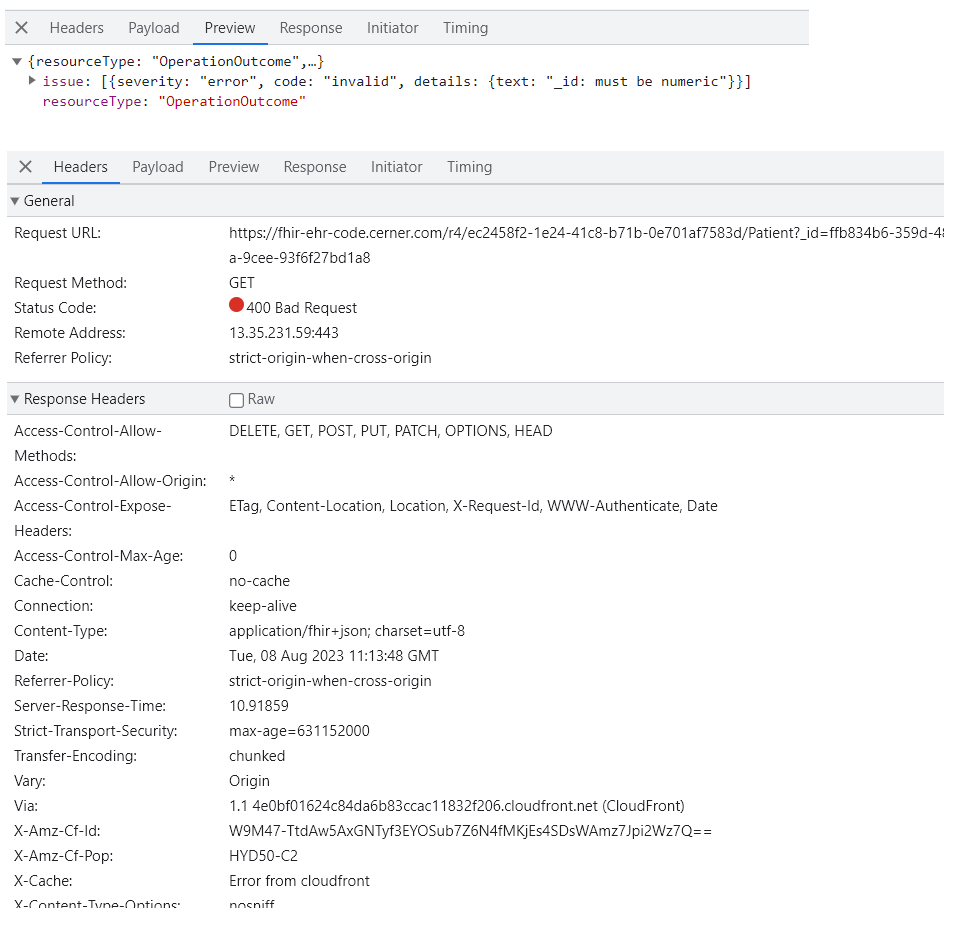The height and width of the screenshot is (927, 967).
Task: Switch to the Payload tab
Action: [153, 28]
